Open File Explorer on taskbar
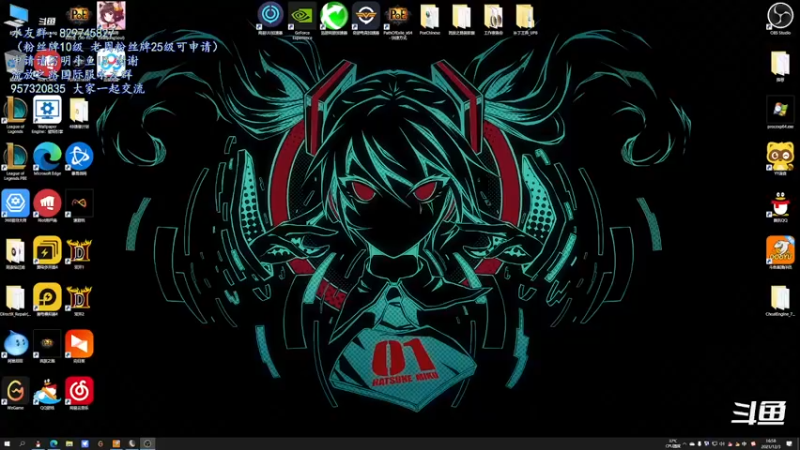 69,444
